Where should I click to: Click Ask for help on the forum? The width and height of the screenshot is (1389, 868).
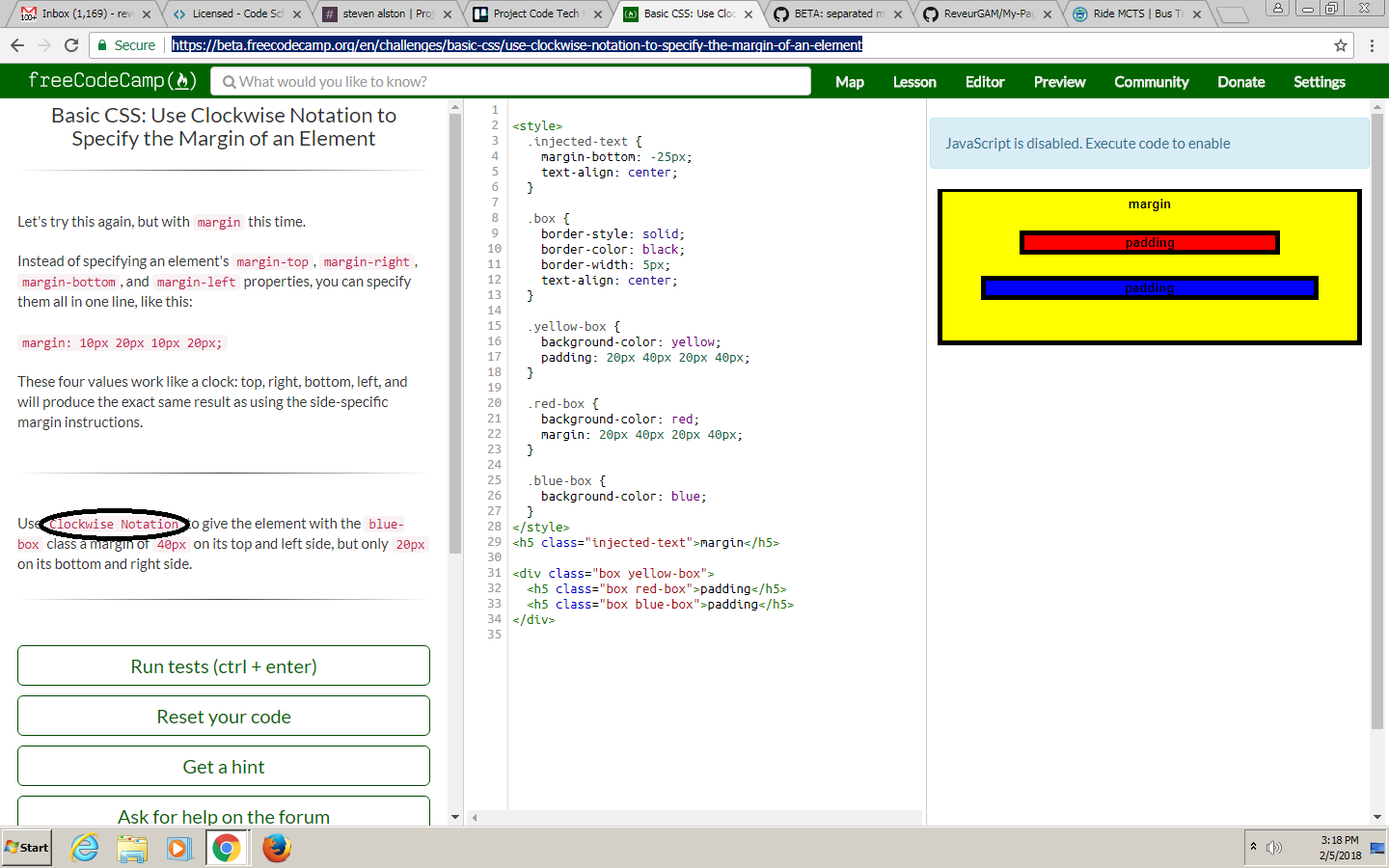point(224,812)
